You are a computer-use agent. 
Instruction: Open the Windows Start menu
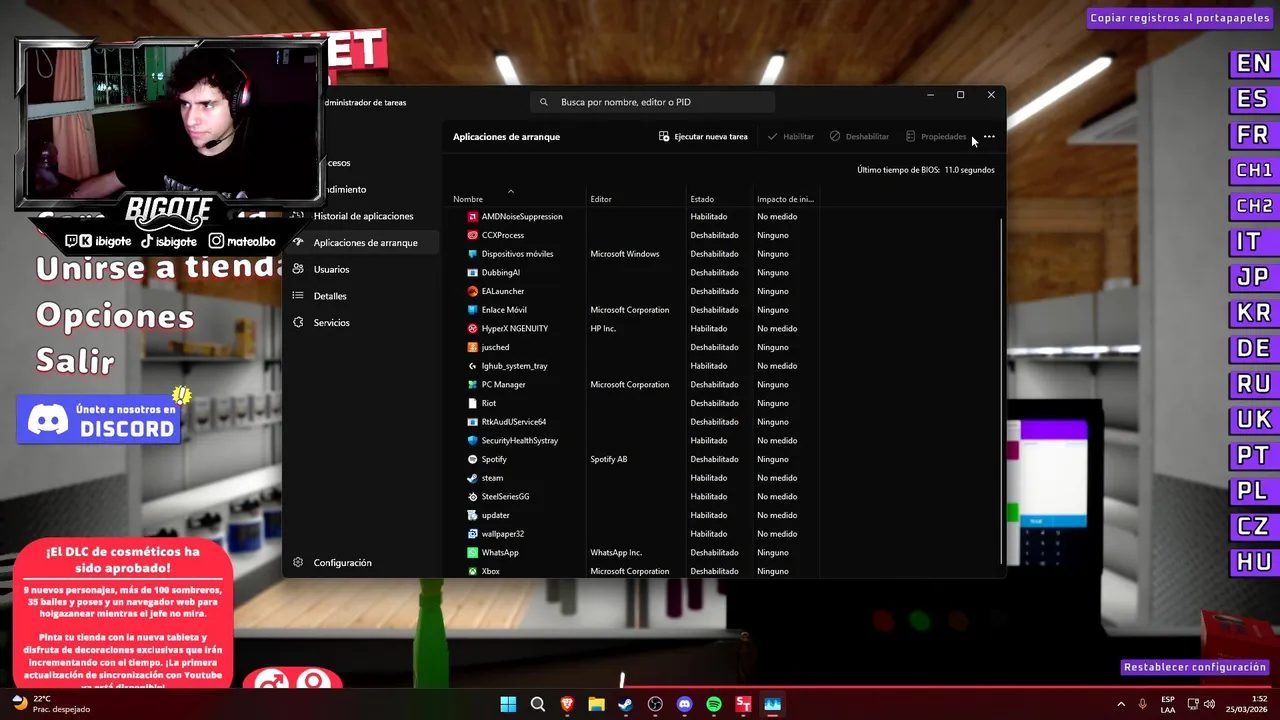(508, 704)
